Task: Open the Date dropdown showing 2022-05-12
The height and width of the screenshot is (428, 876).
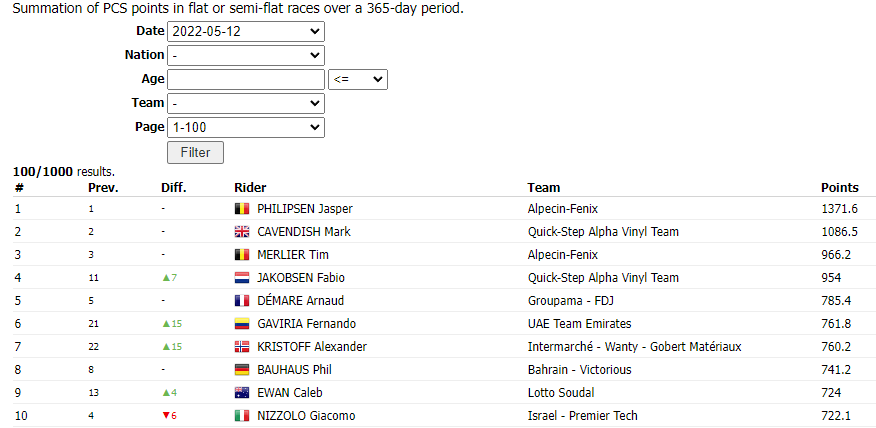Action: [x=246, y=31]
